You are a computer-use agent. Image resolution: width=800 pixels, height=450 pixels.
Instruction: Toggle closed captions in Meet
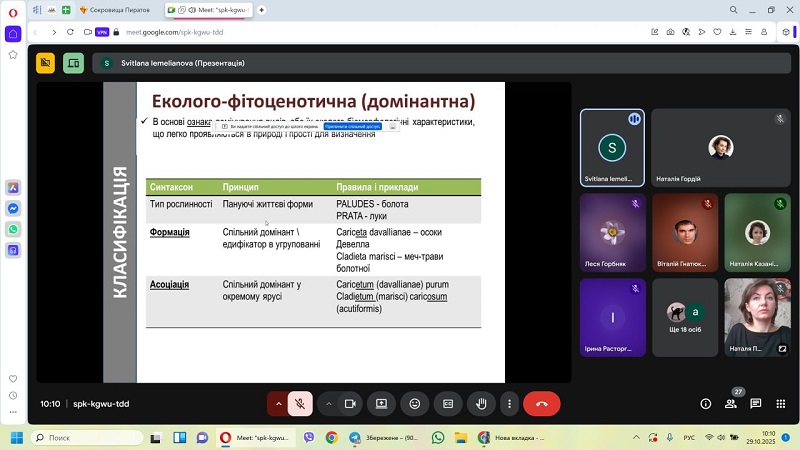coord(448,404)
